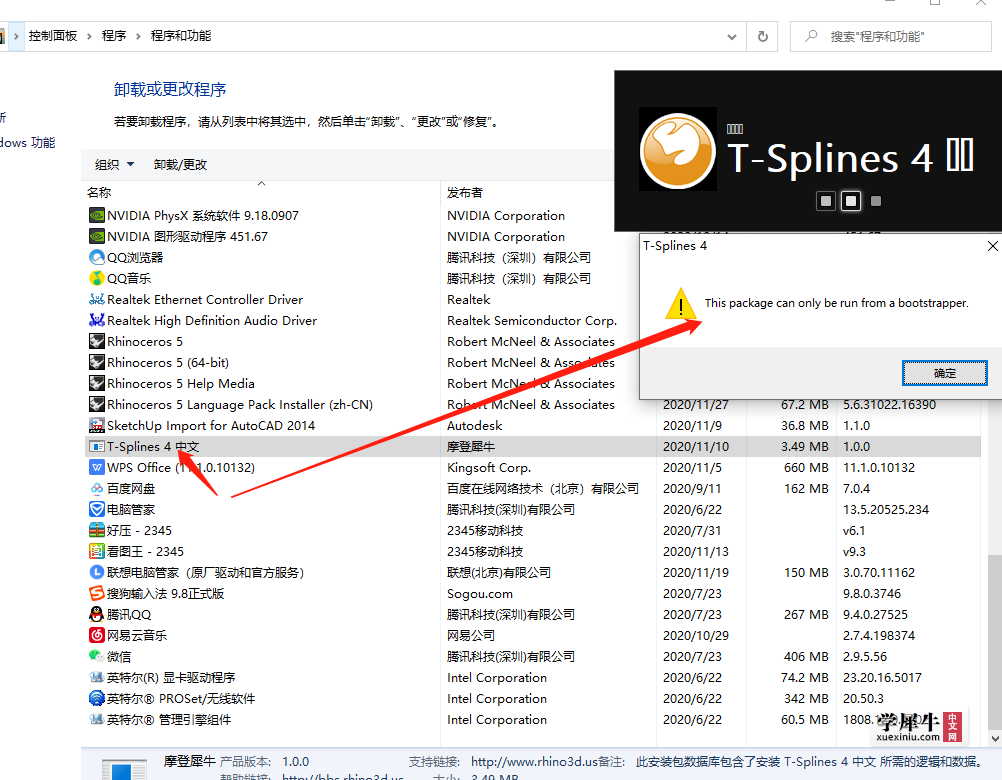Click the 搜狗输入法 icon
This screenshot has height=780, width=1002.
coord(96,593)
